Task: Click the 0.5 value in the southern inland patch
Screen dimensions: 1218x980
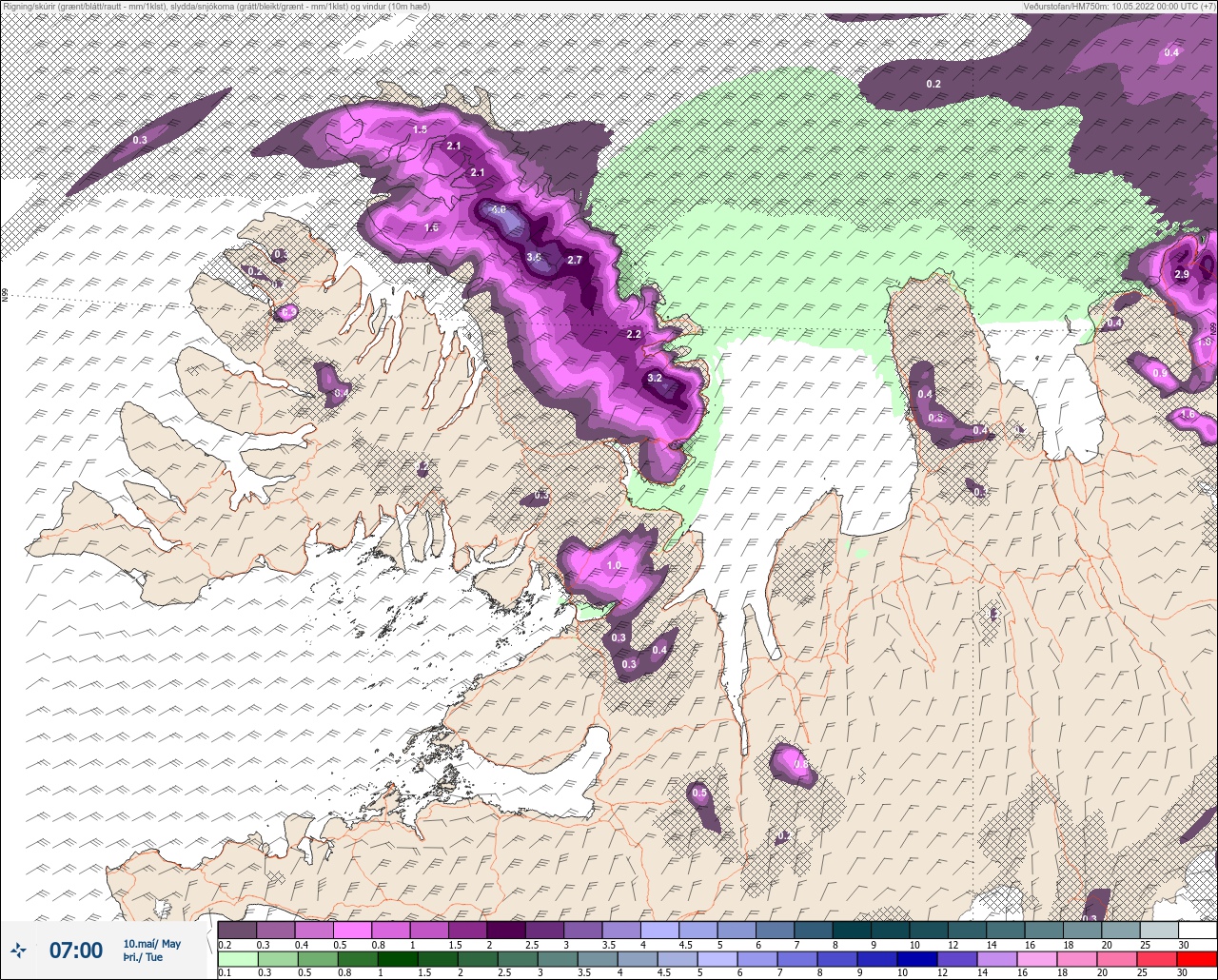Action: (699, 793)
